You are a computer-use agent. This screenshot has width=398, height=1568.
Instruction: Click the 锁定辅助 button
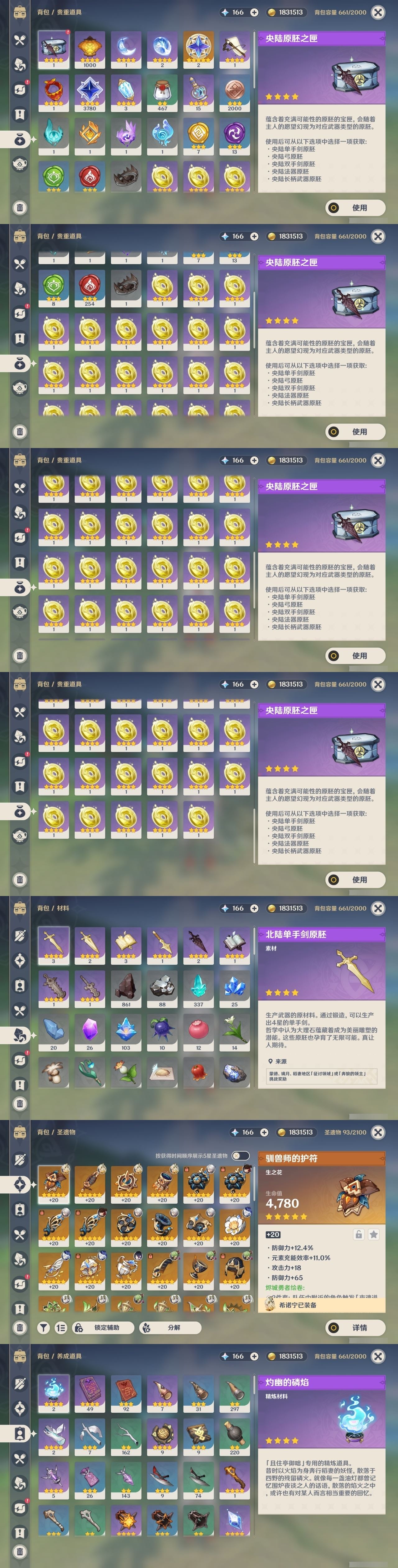(103, 1328)
